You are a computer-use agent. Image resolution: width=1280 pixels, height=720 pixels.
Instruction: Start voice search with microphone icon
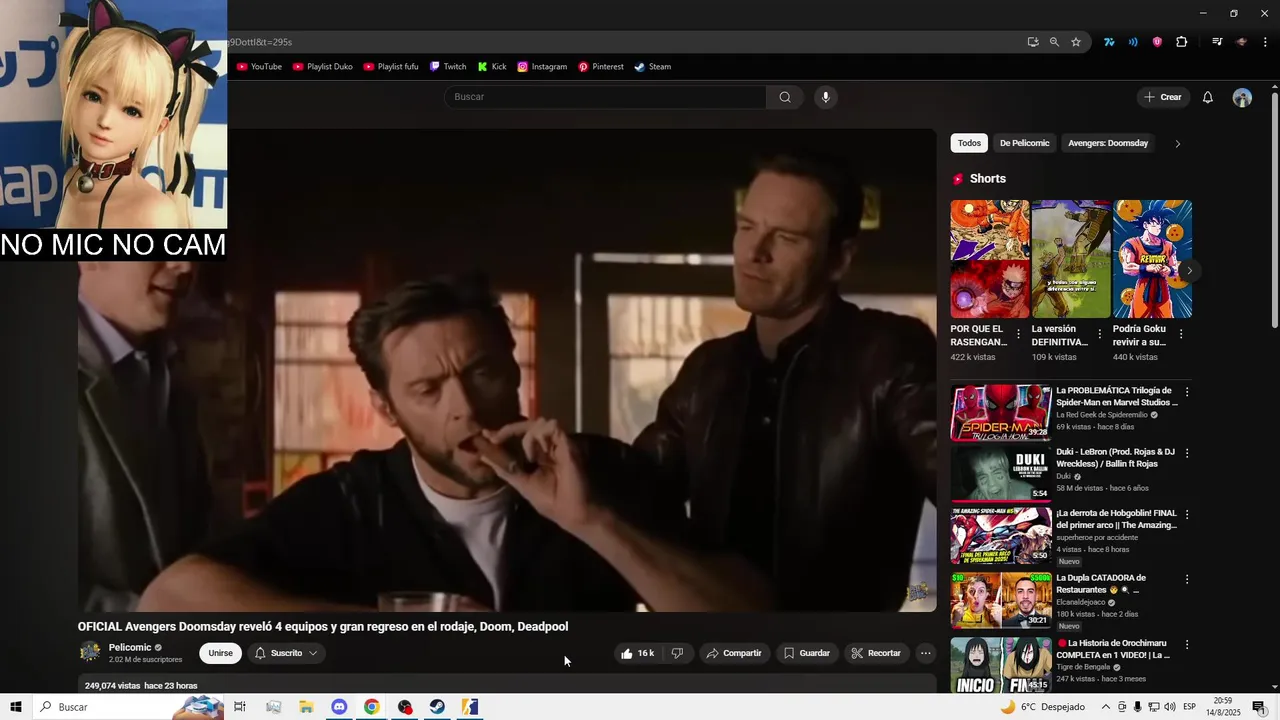click(825, 97)
